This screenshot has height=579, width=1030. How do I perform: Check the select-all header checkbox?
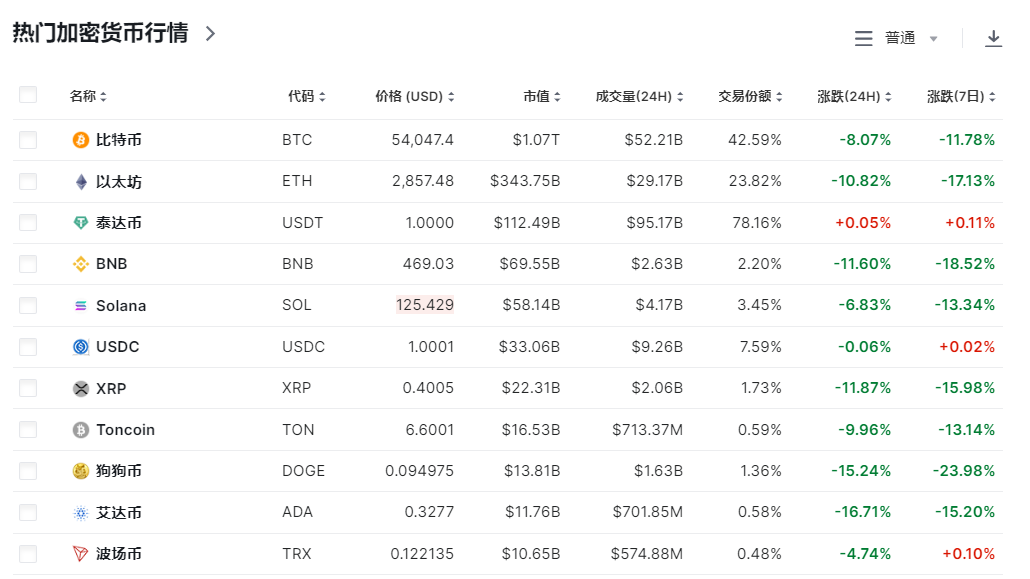28,95
